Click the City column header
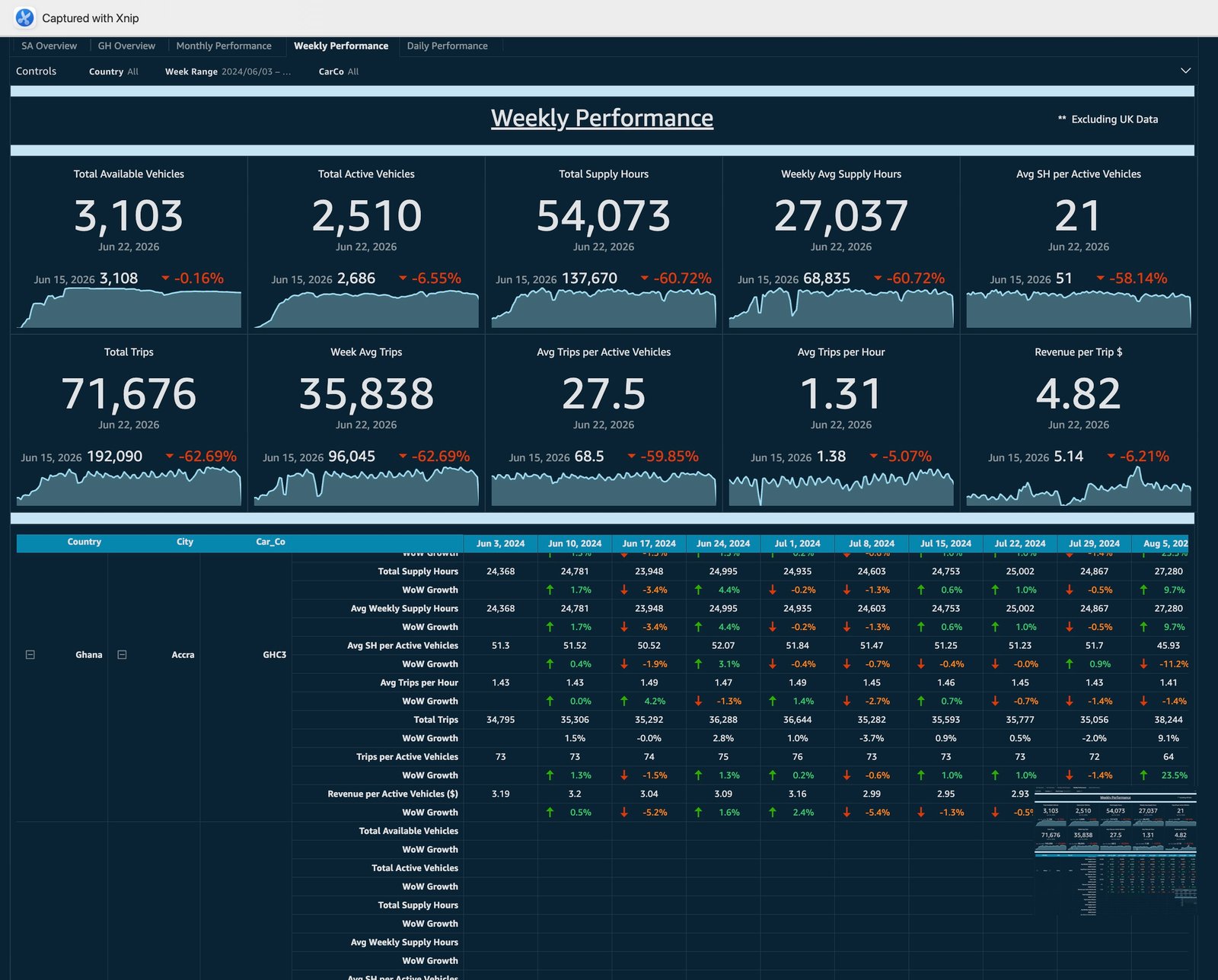The width and height of the screenshot is (1218, 980). click(x=185, y=542)
